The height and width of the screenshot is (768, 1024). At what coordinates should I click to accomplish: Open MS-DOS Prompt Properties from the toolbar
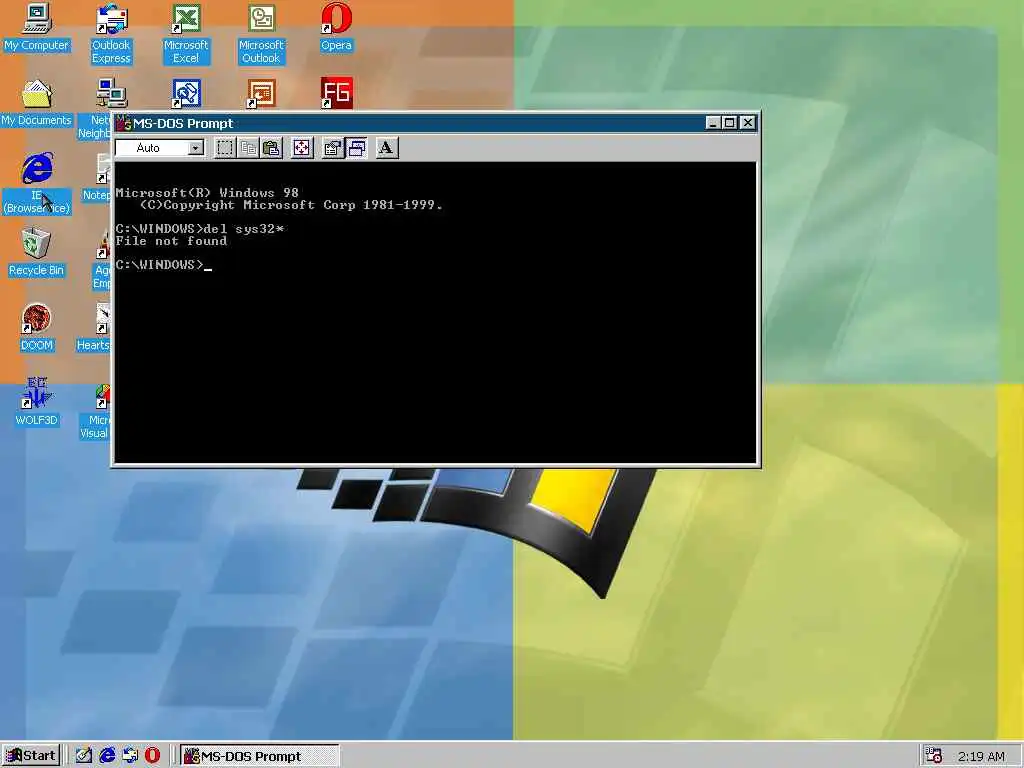[x=332, y=148]
